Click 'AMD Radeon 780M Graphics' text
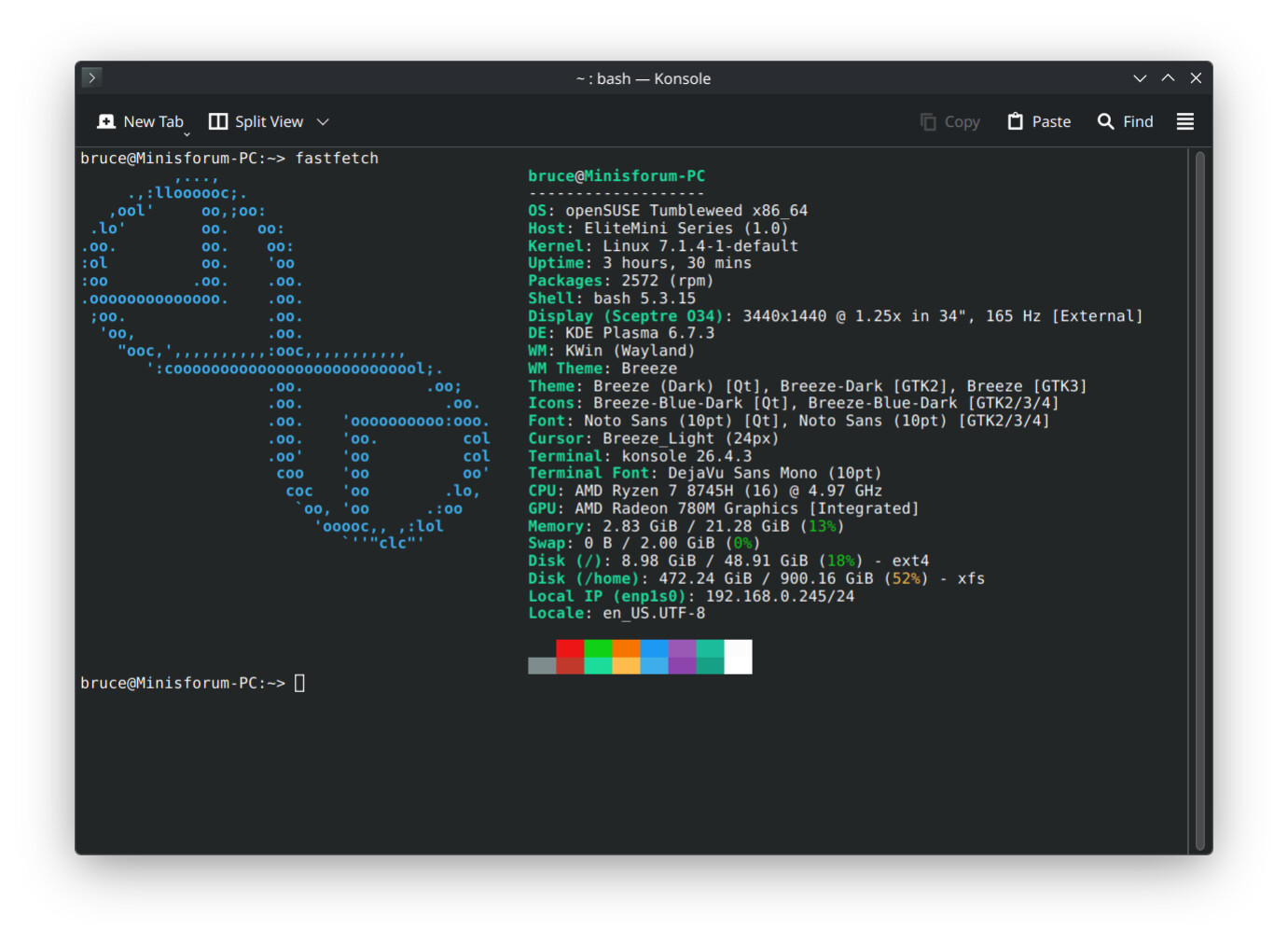Screen dimensions: 1288x944 coord(686,508)
